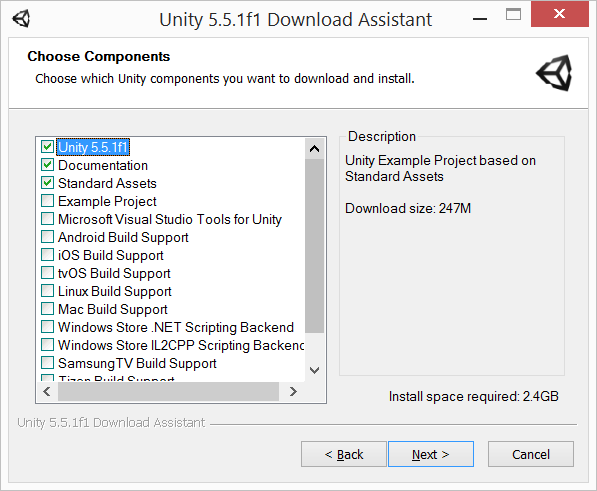The height and width of the screenshot is (491, 597).
Task: Click the Unity cube logo in header
Action: (554, 73)
